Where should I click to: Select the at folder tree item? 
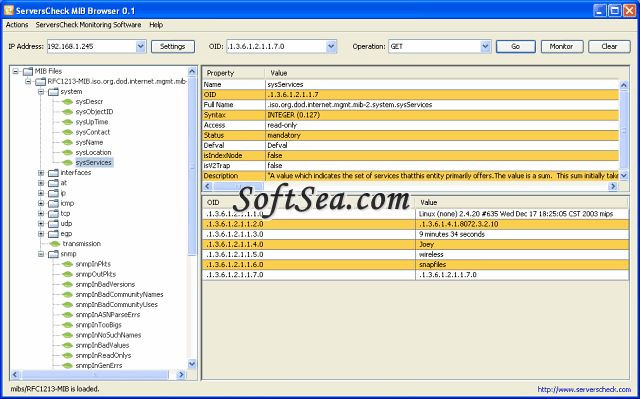[63, 183]
